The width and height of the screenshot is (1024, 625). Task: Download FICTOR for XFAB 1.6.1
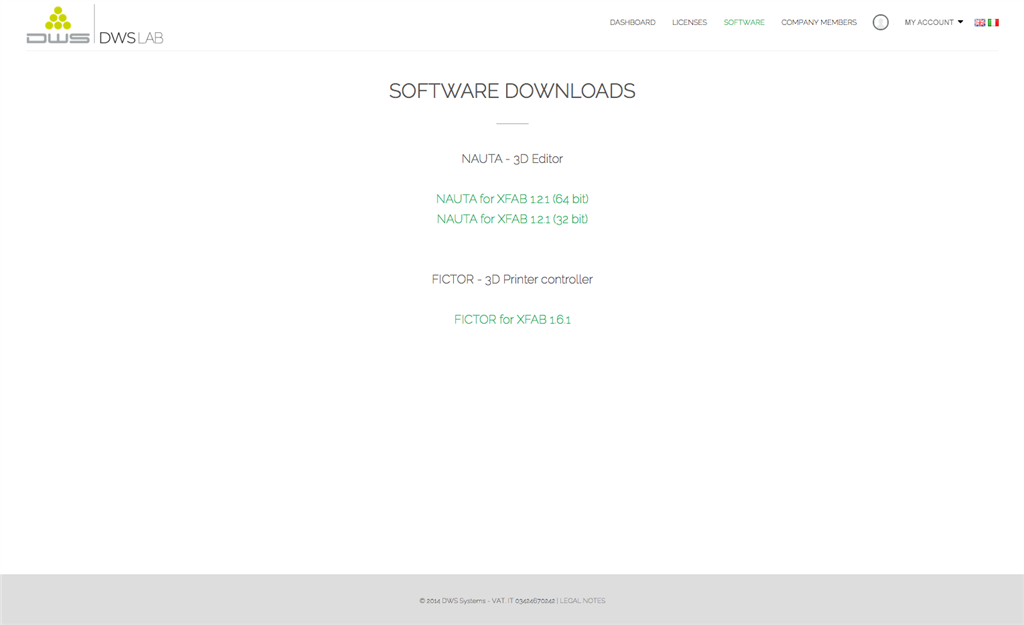tap(512, 320)
